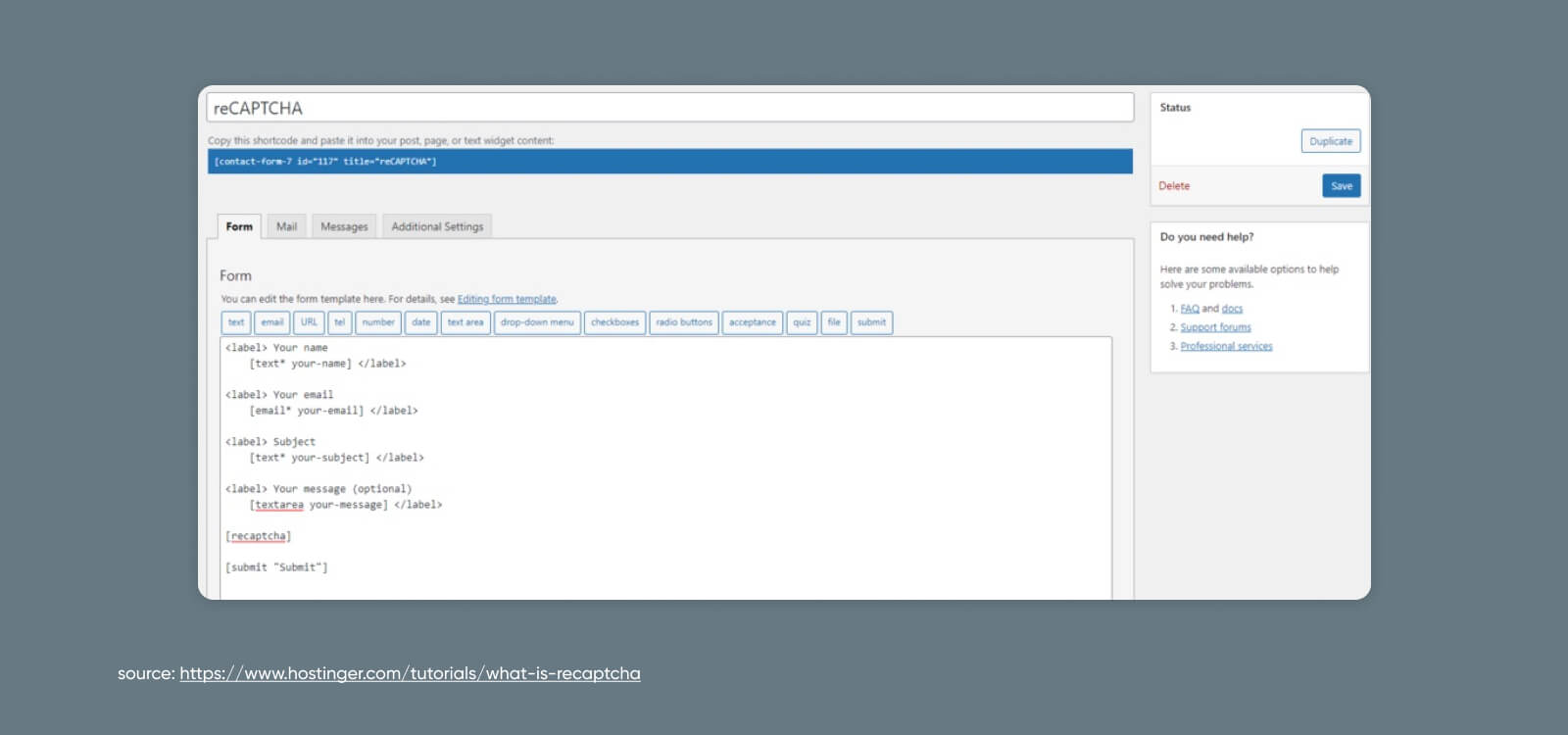Click the [text* your-subject] line

[336, 458]
